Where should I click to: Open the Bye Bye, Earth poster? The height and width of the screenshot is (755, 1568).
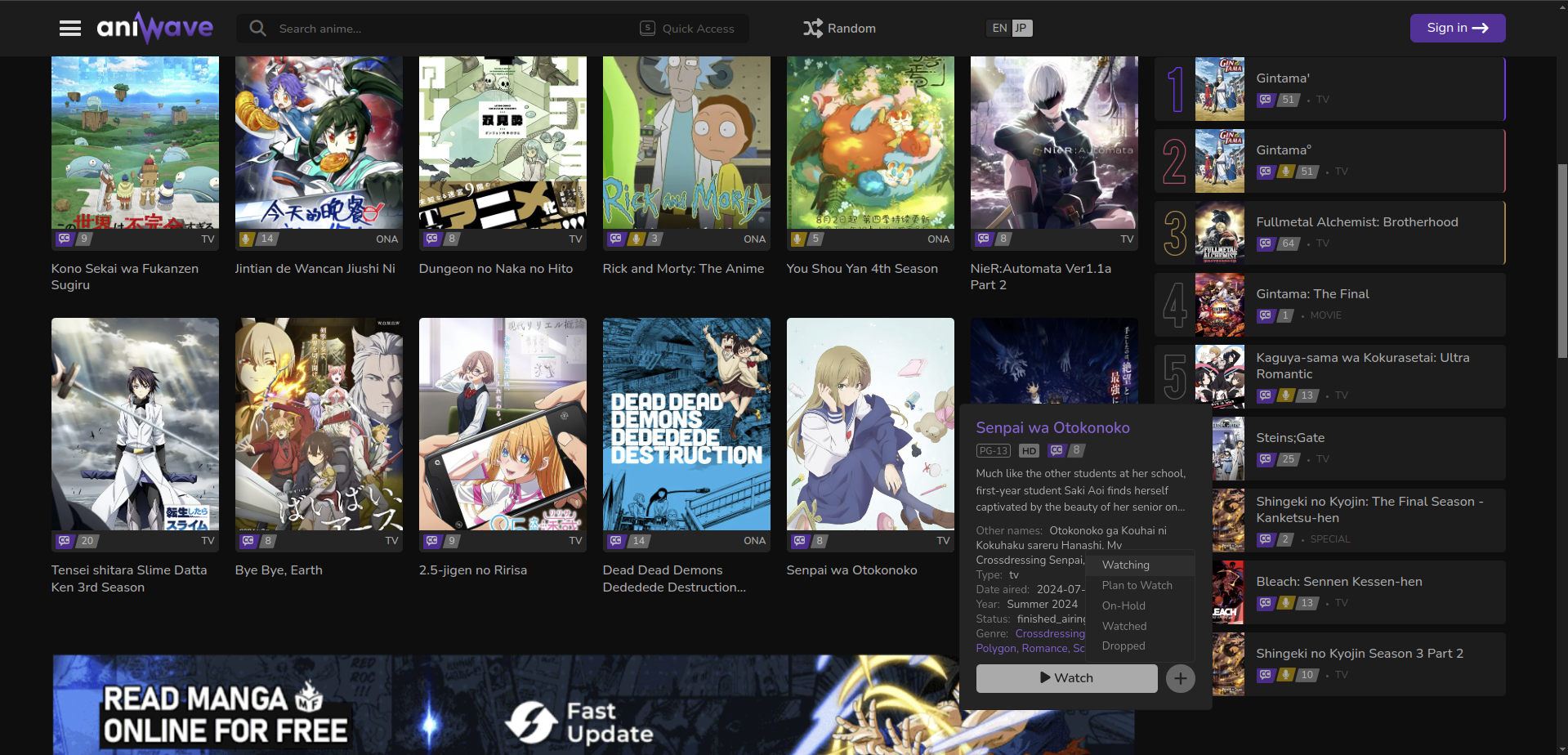pos(319,424)
